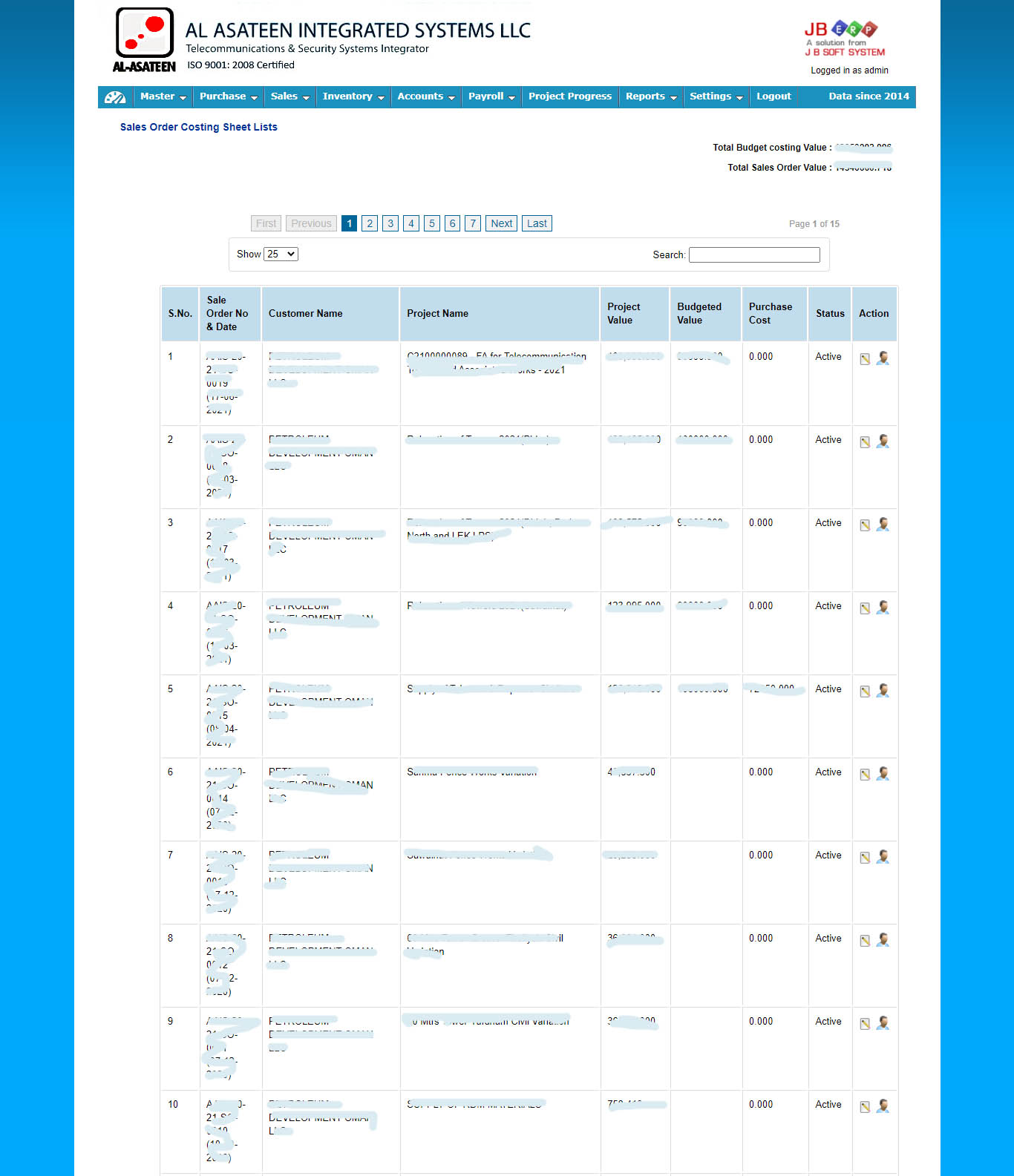Image resolution: width=1014 pixels, height=1176 pixels.
Task: Click Page 1 of 15 text
Action: click(x=814, y=224)
